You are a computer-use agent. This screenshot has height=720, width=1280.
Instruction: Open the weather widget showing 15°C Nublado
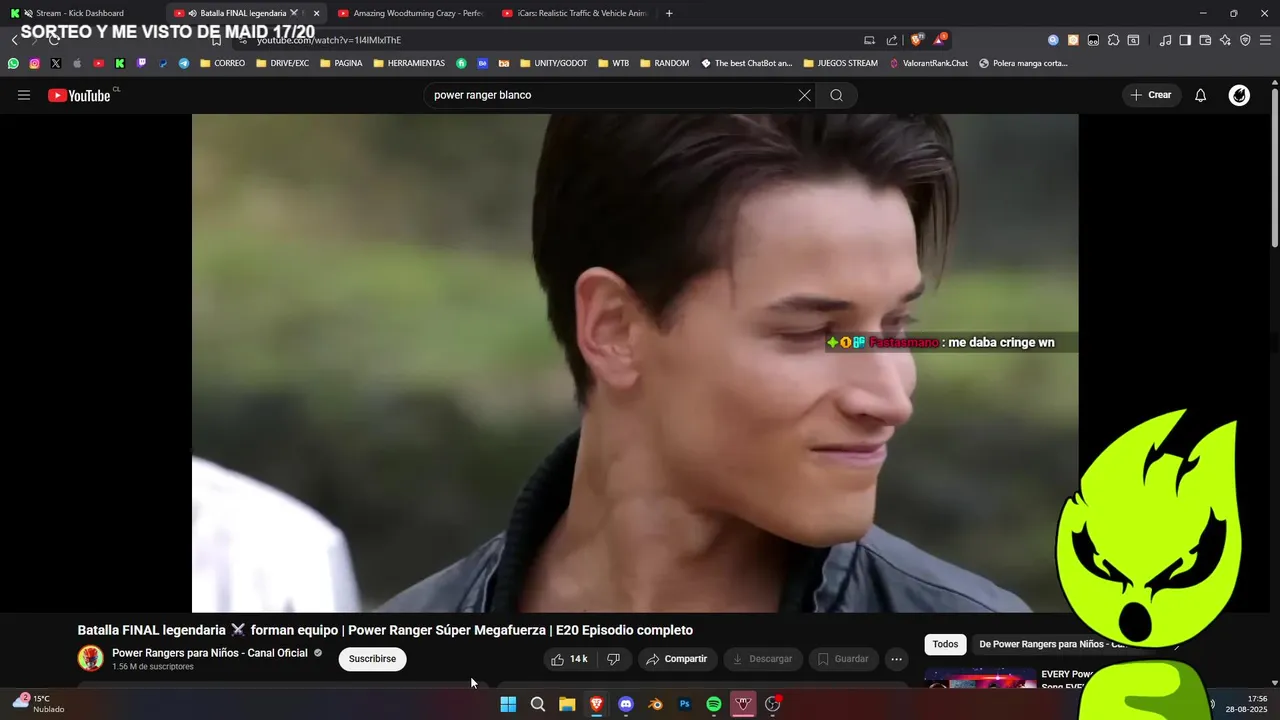38,704
